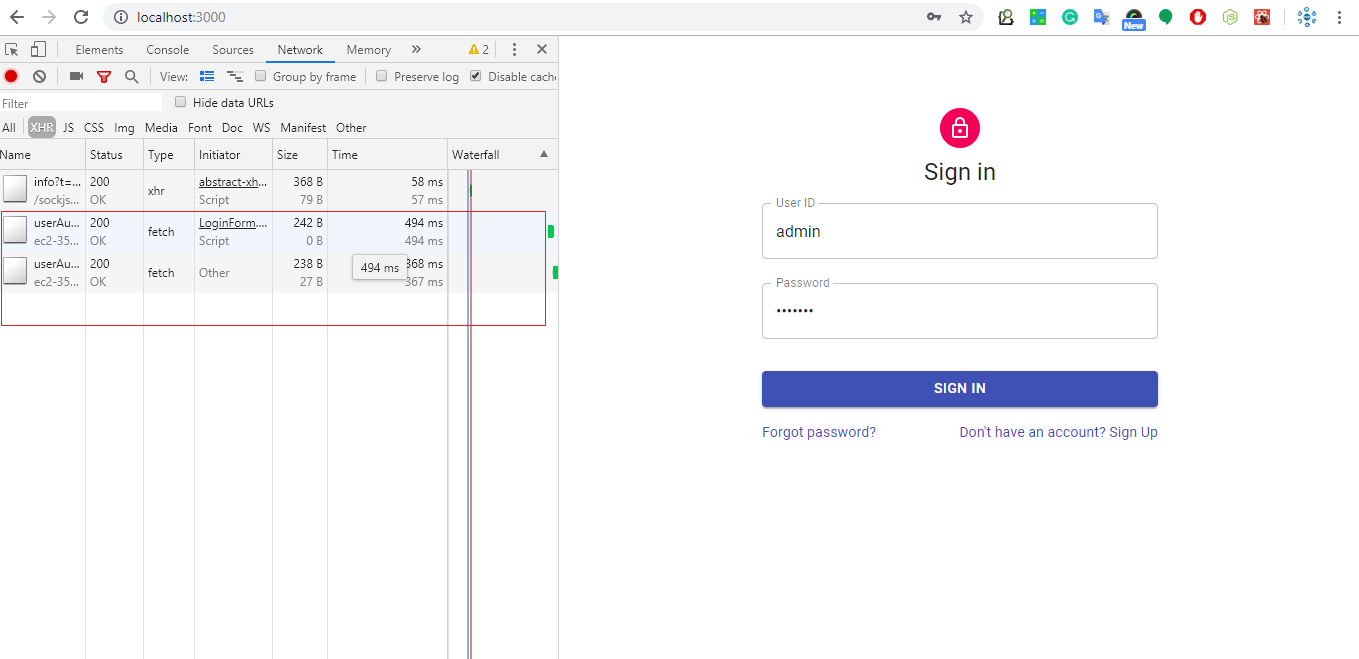The height and width of the screenshot is (659, 1359).
Task: Open the network search magnifier
Action: (x=131, y=76)
